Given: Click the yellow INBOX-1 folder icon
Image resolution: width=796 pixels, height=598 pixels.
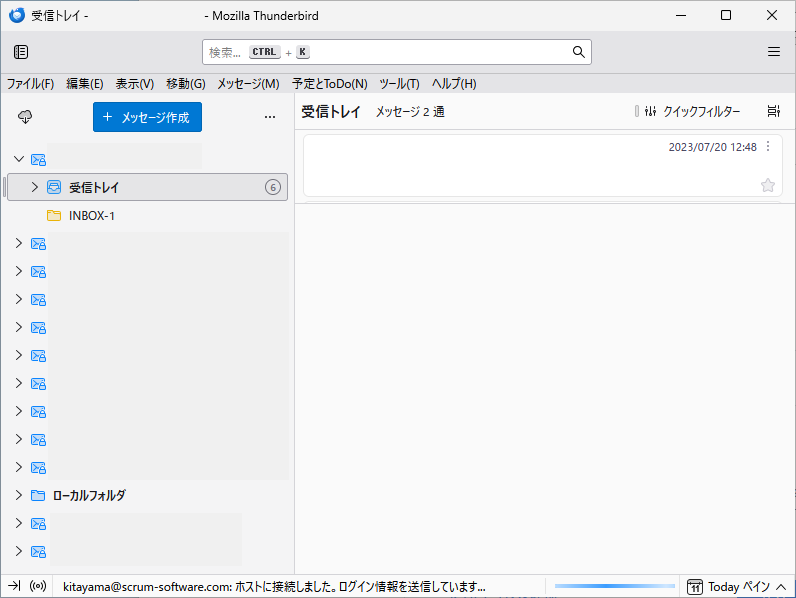Looking at the screenshot, I should 54,215.
